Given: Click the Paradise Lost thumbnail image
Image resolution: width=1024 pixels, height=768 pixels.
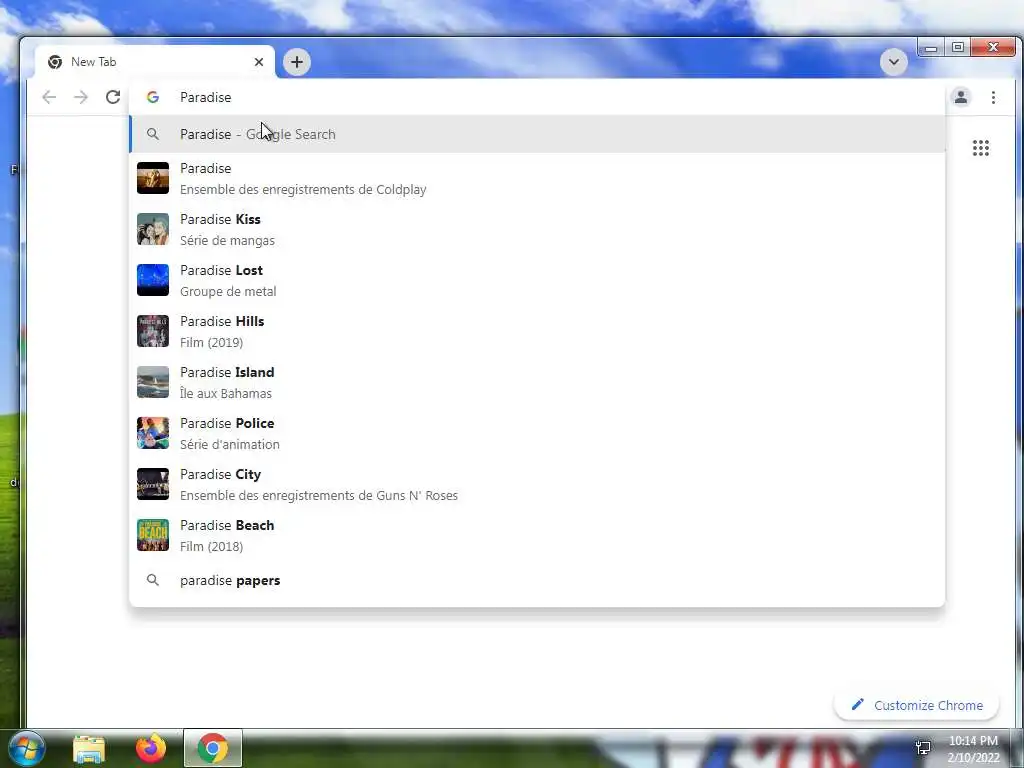Looking at the screenshot, I should [x=153, y=280].
